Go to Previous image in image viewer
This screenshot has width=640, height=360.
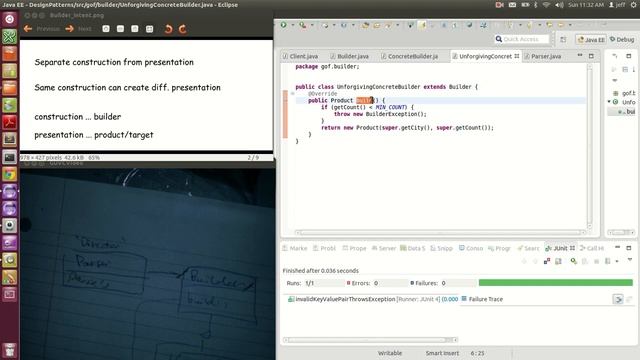(41, 29)
